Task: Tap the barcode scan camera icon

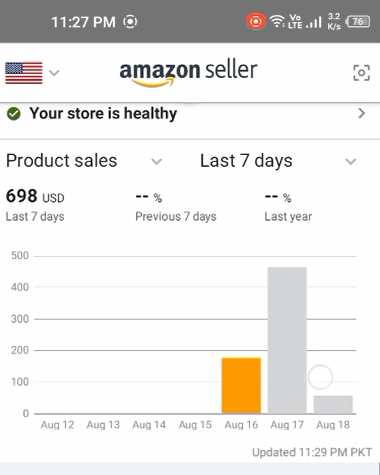Action: click(x=361, y=73)
